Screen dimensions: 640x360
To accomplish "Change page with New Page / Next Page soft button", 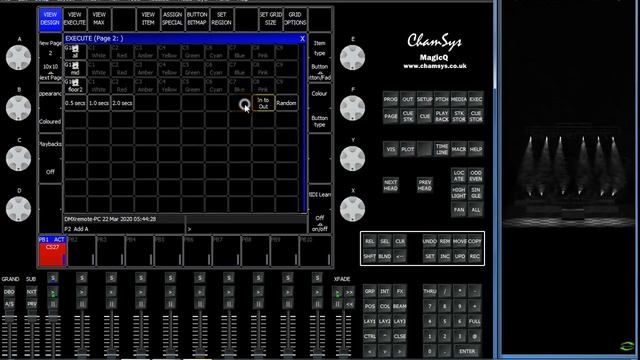I will (x=51, y=58).
